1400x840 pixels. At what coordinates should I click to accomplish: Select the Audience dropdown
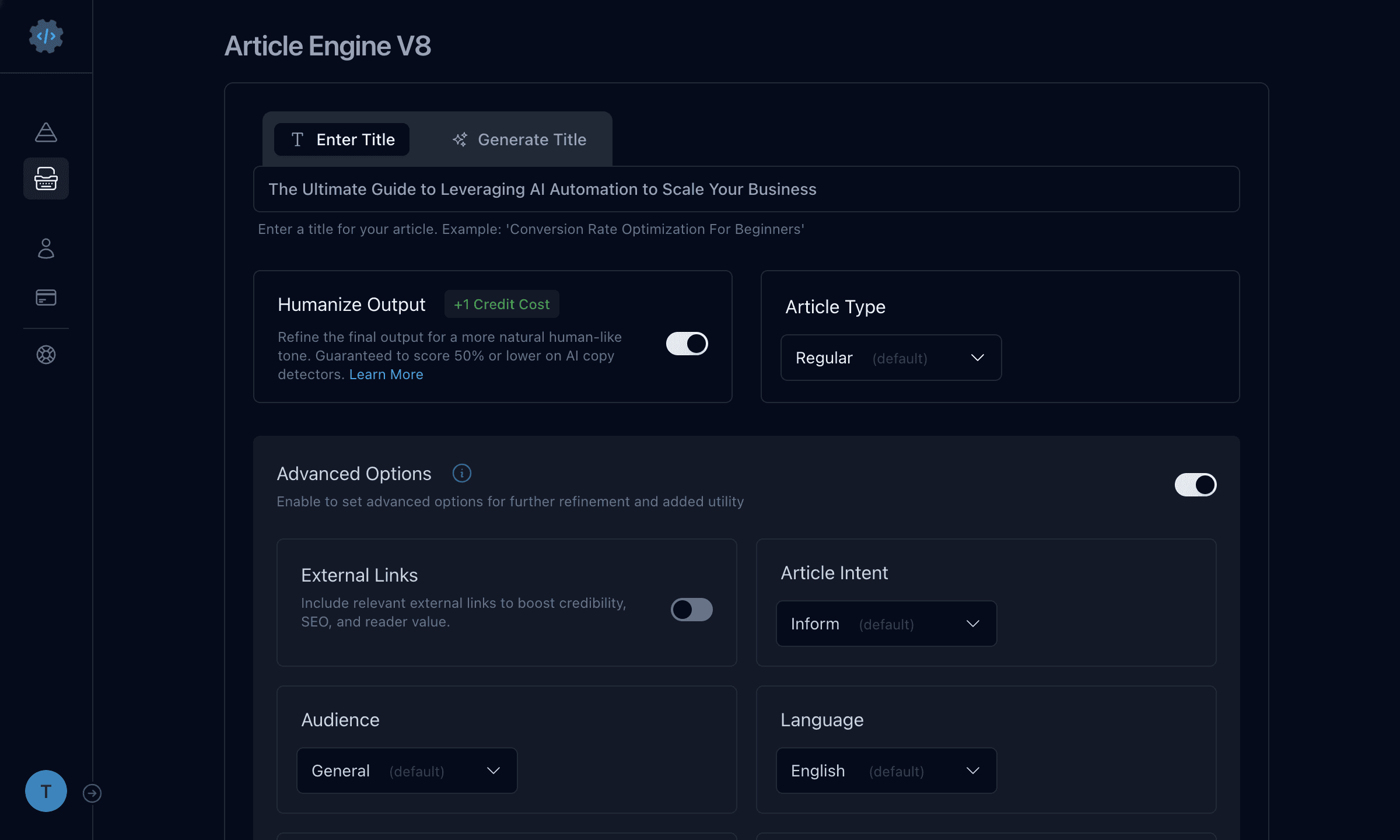pyautogui.click(x=407, y=770)
